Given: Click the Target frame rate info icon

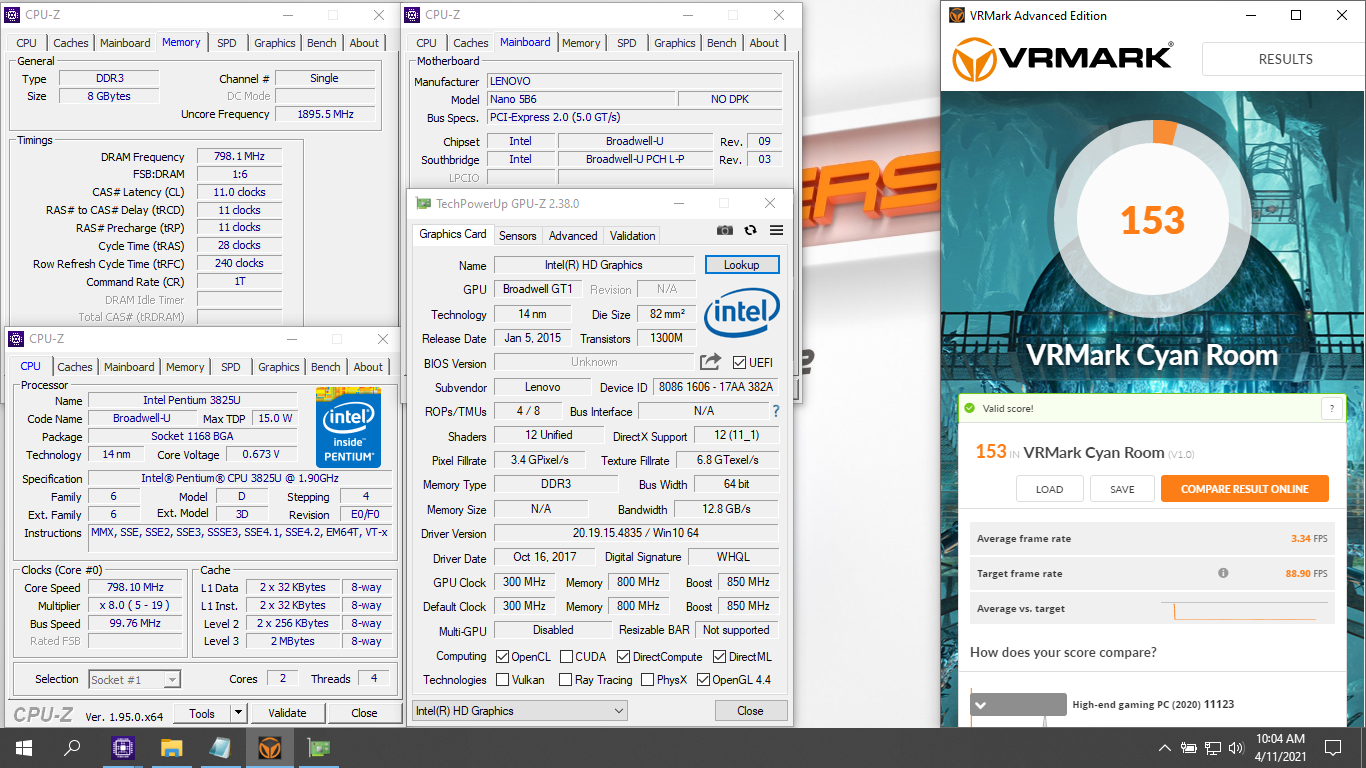Looking at the screenshot, I should tap(1223, 573).
